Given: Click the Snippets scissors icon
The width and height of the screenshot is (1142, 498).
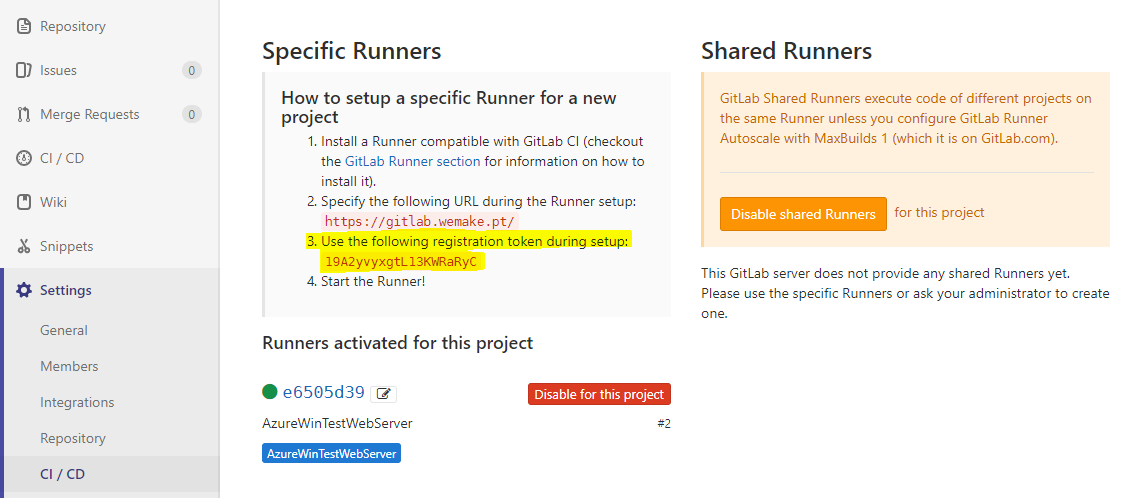Looking at the screenshot, I should coord(24,247).
